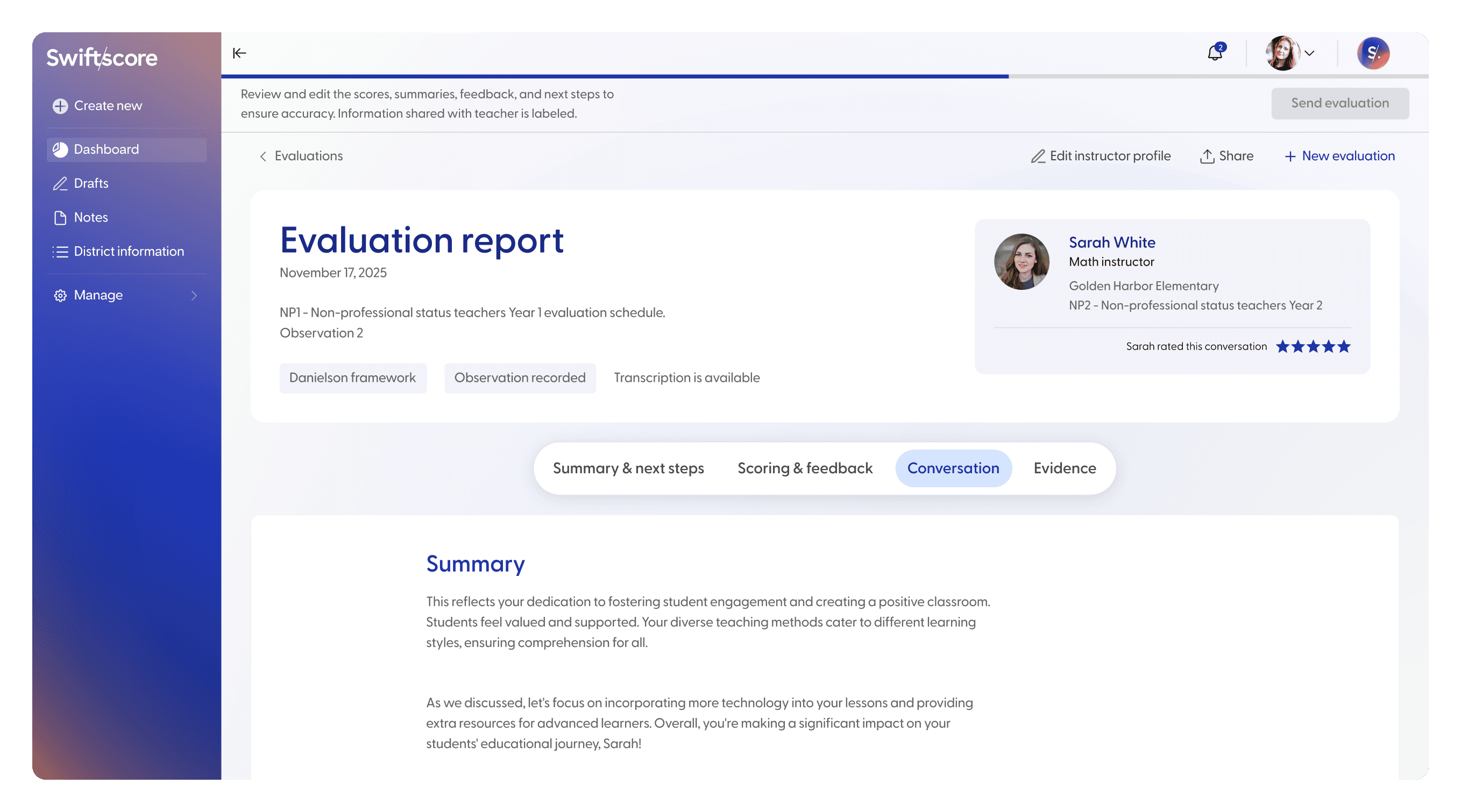1461x812 pixels.
Task: Open the Evidence tab
Action: [x=1064, y=468]
